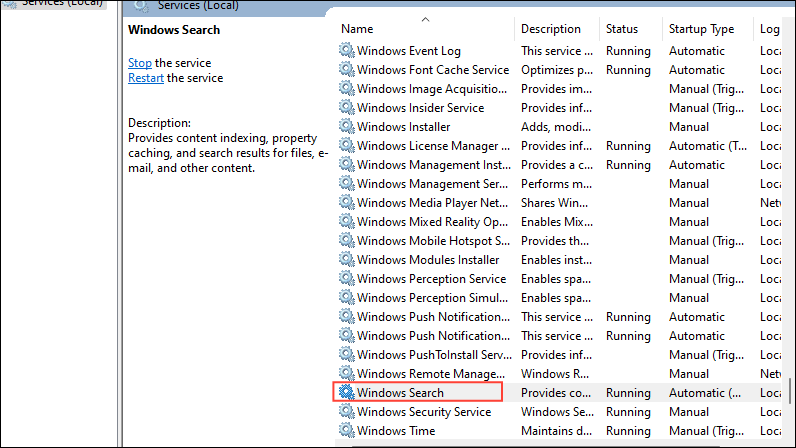Image resolution: width=796 pixels, height=448 pixels.
Task: Click 'Provides co...' description of Windows Search
Action: point(556,393)
